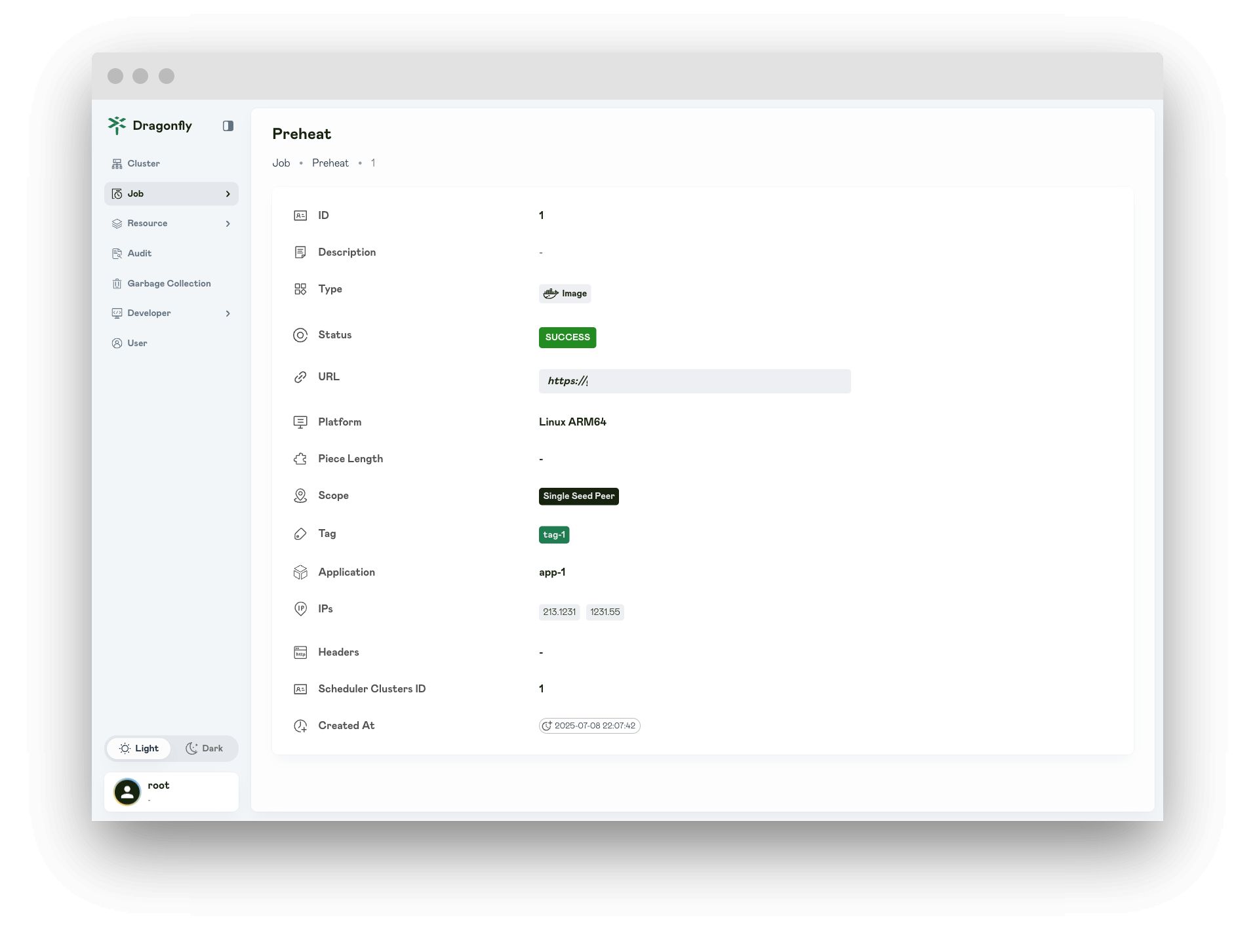Click the Garbage Collection trash icon
The image size is (1255, 952).
pos(117,284)
